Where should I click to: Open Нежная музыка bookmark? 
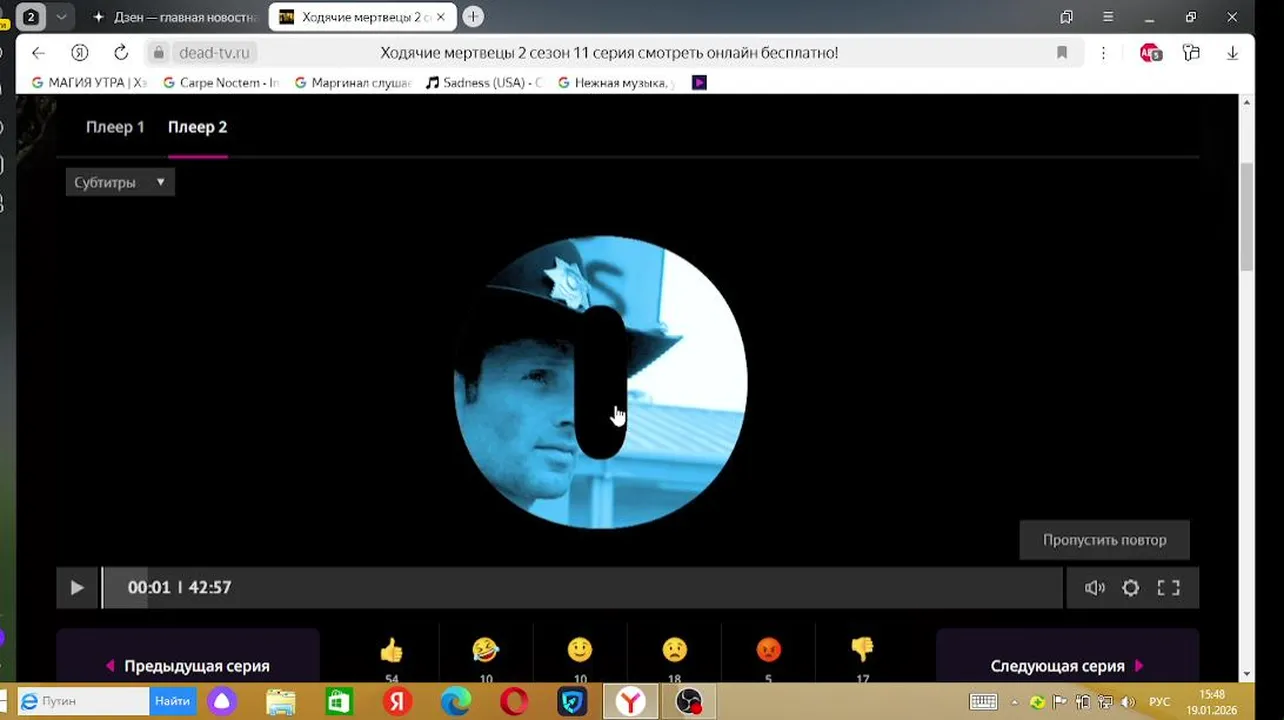tap(615, 83)
